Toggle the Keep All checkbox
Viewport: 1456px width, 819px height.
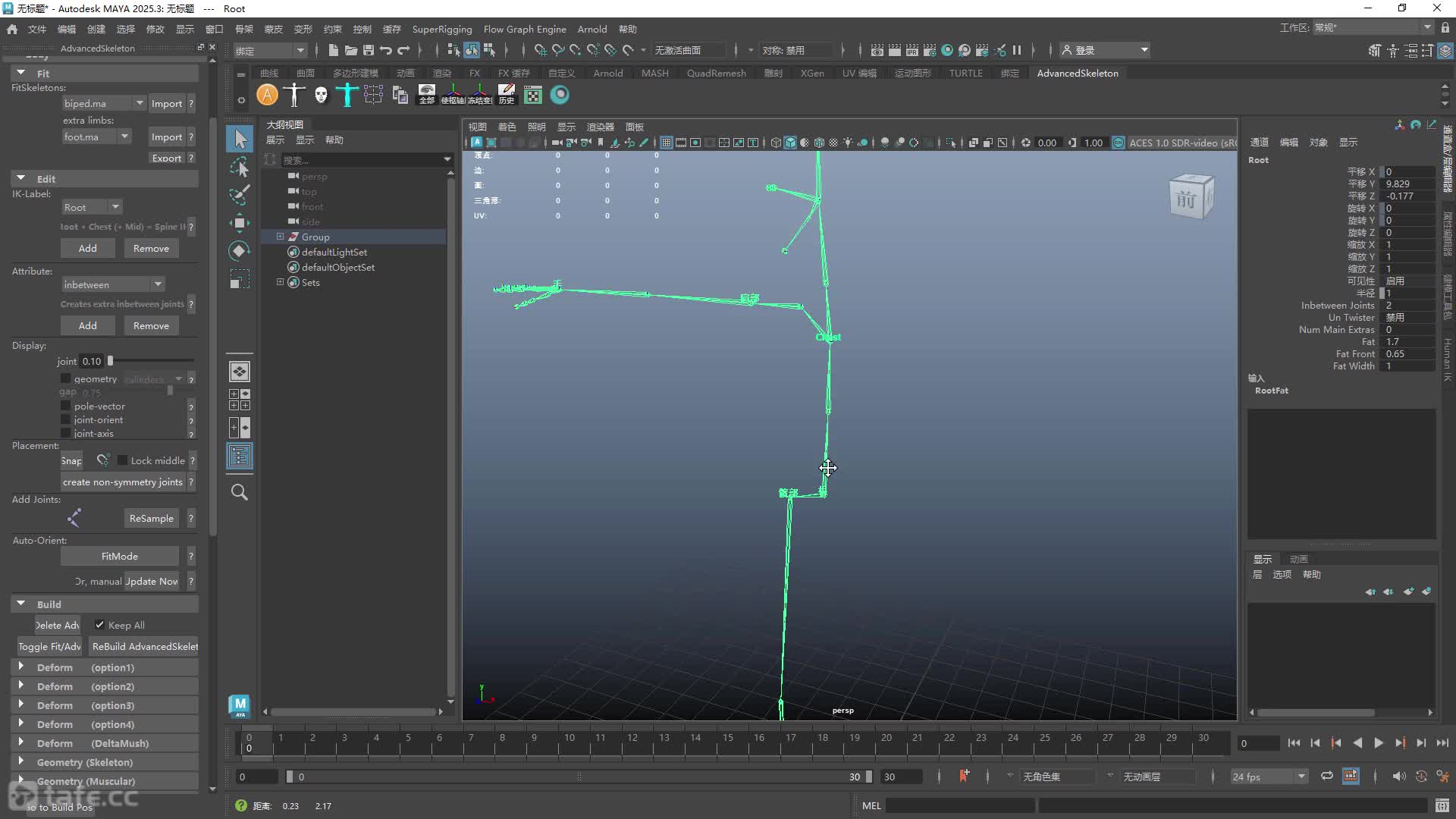[99, 625]
